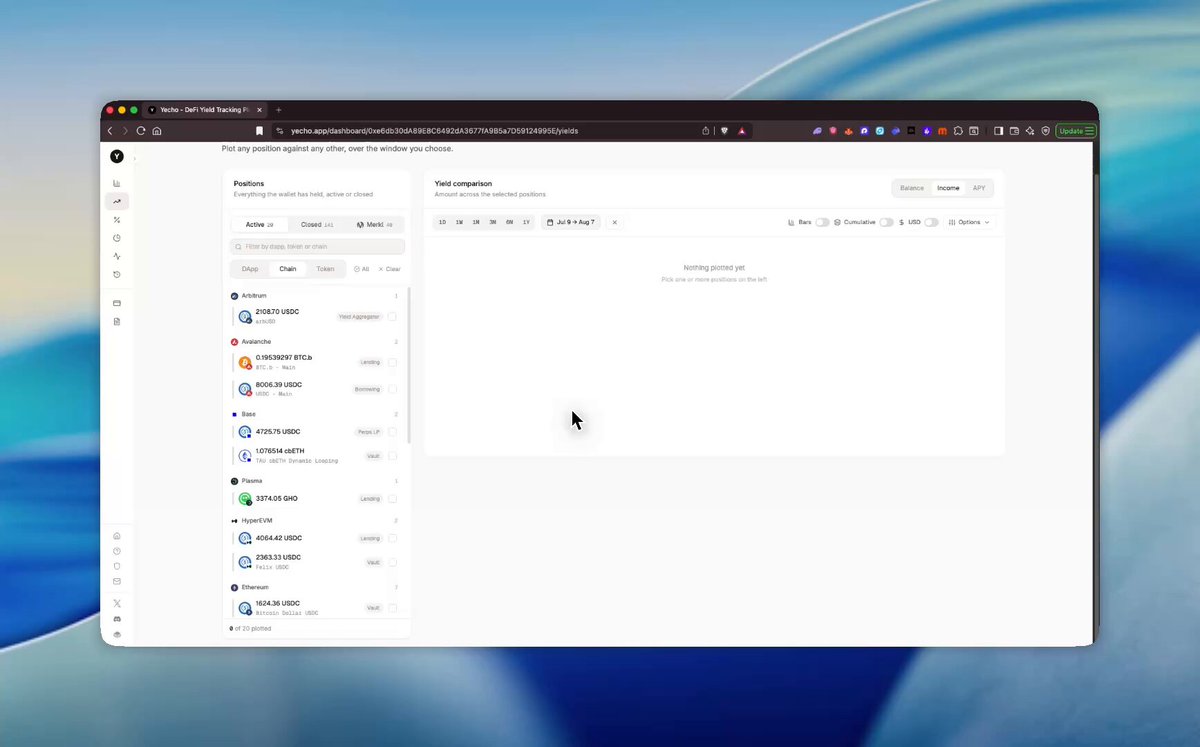Select the Active positions tab

(x=259, y=225)
